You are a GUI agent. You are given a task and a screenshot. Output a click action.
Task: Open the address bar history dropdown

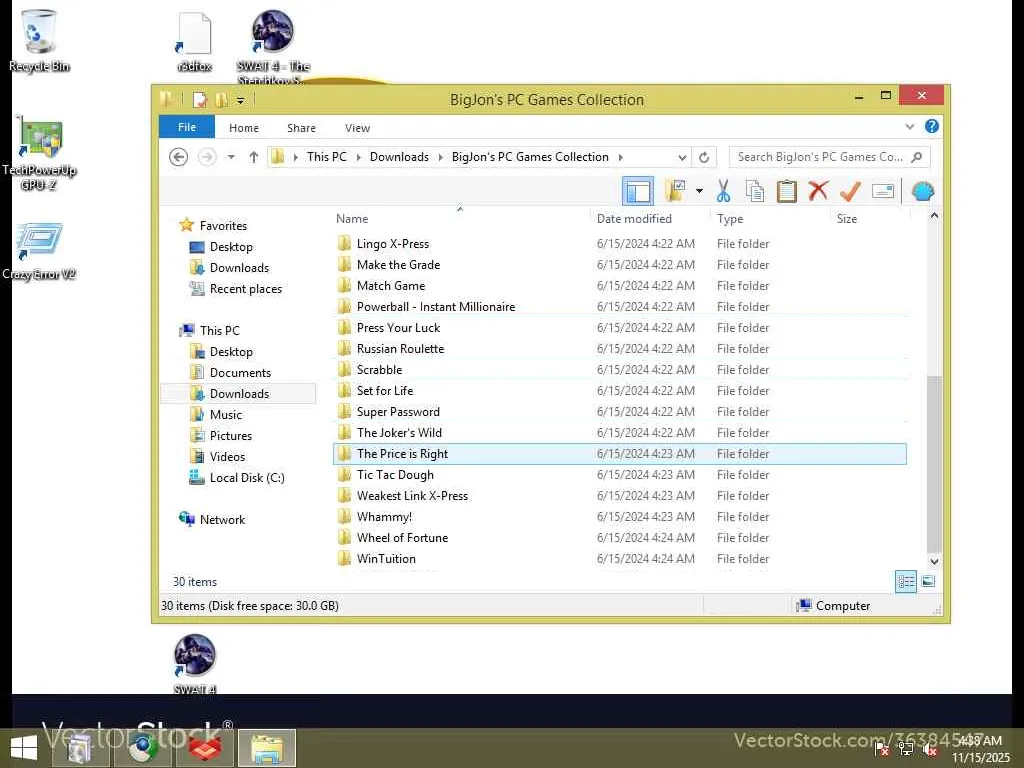coord(682,157)
